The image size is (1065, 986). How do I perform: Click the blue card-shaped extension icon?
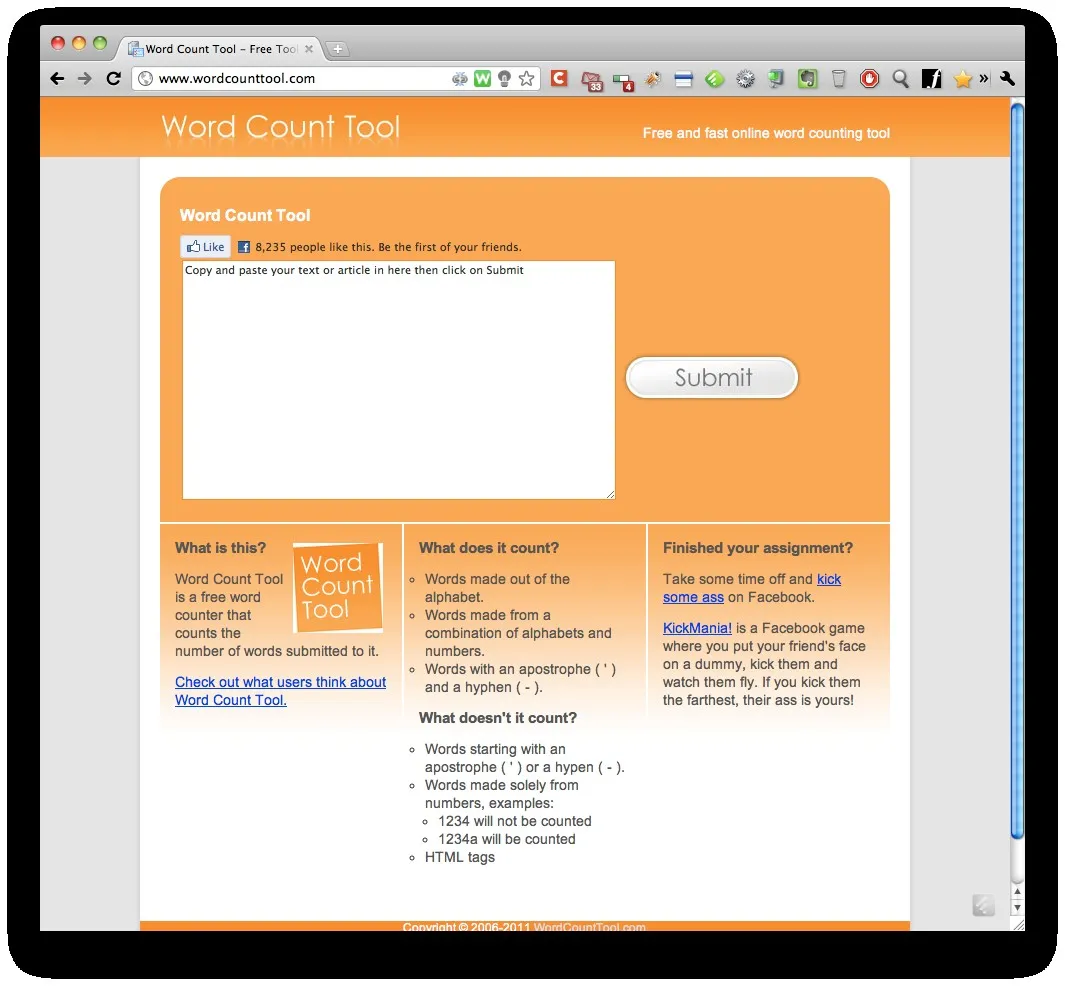[683, 79]
